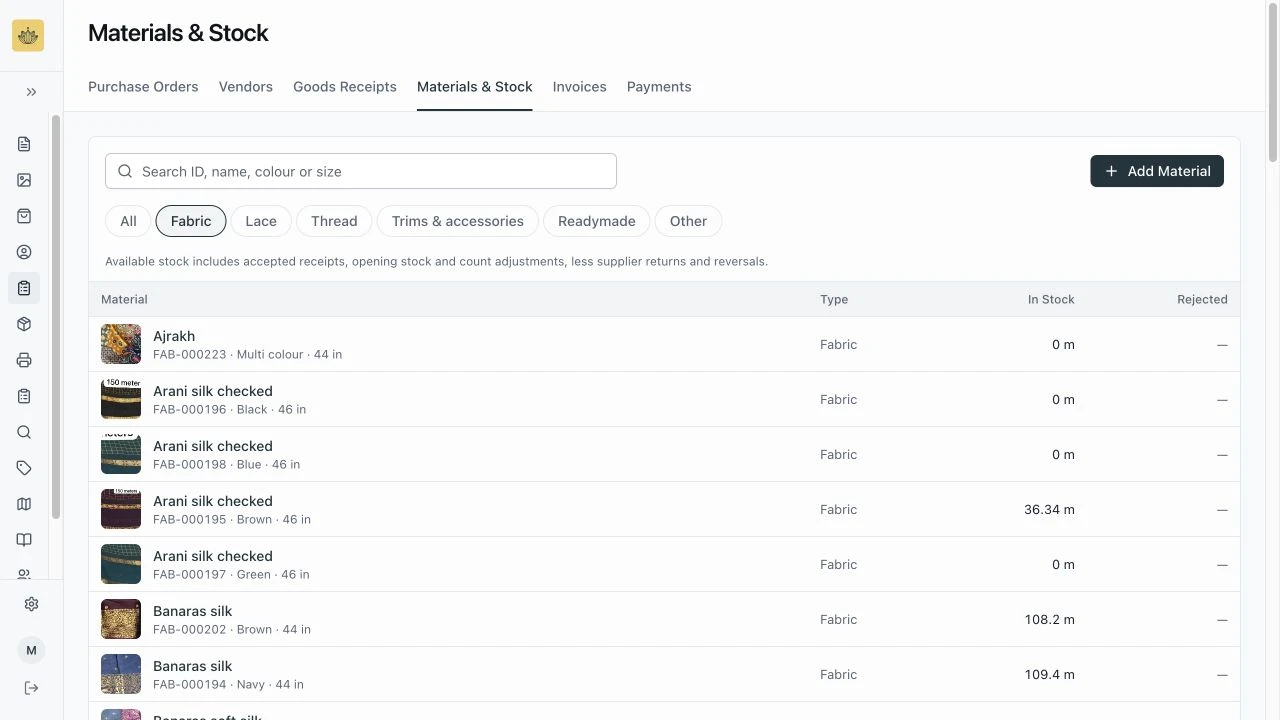The image size is (1280, 720).
Task: Click the magnifier icon in the sidebar
Action: pos(24,432)
